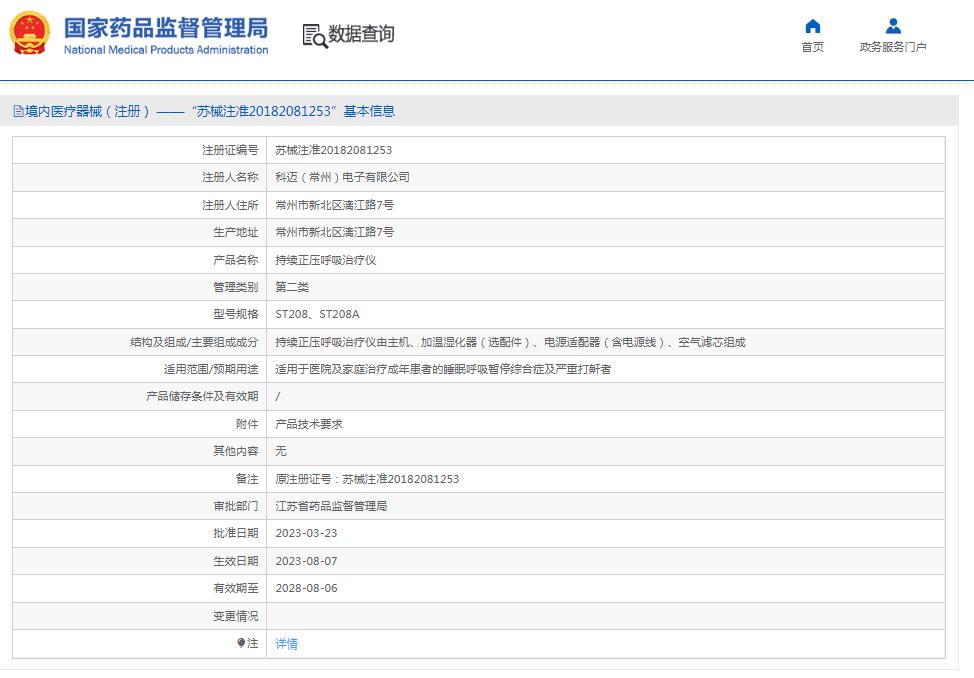Open the 政务服务门户 navigation item
This screenshot has width=974, height=678.
click(x=893, y=47)
